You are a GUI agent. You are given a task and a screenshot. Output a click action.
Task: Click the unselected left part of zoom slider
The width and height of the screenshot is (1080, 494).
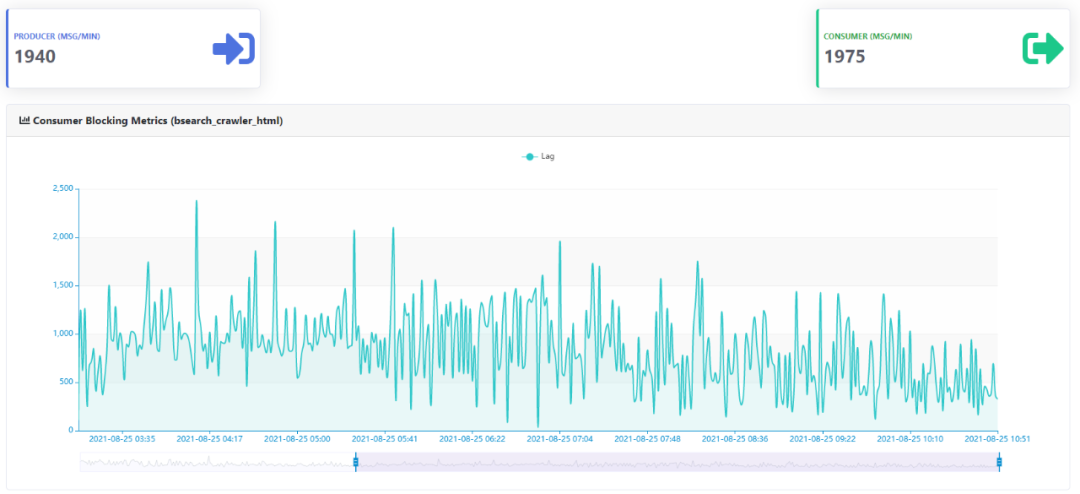click(x=216, y=462)
